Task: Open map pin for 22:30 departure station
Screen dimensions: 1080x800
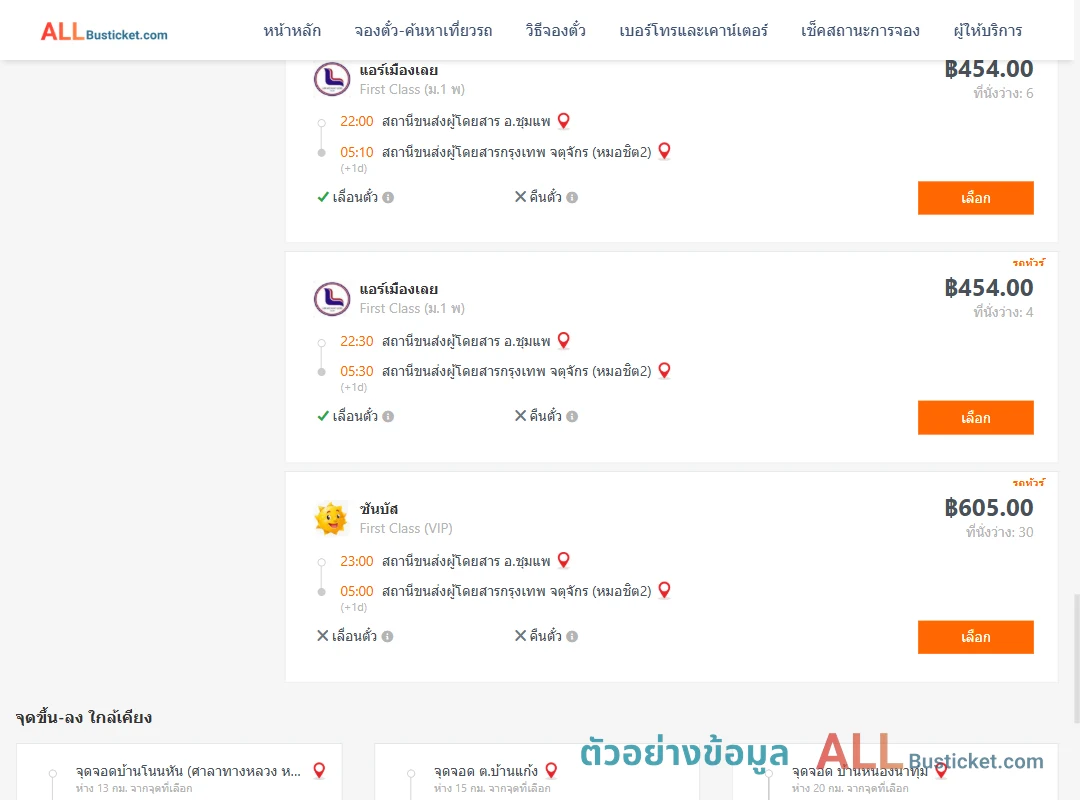Action: 563,340
